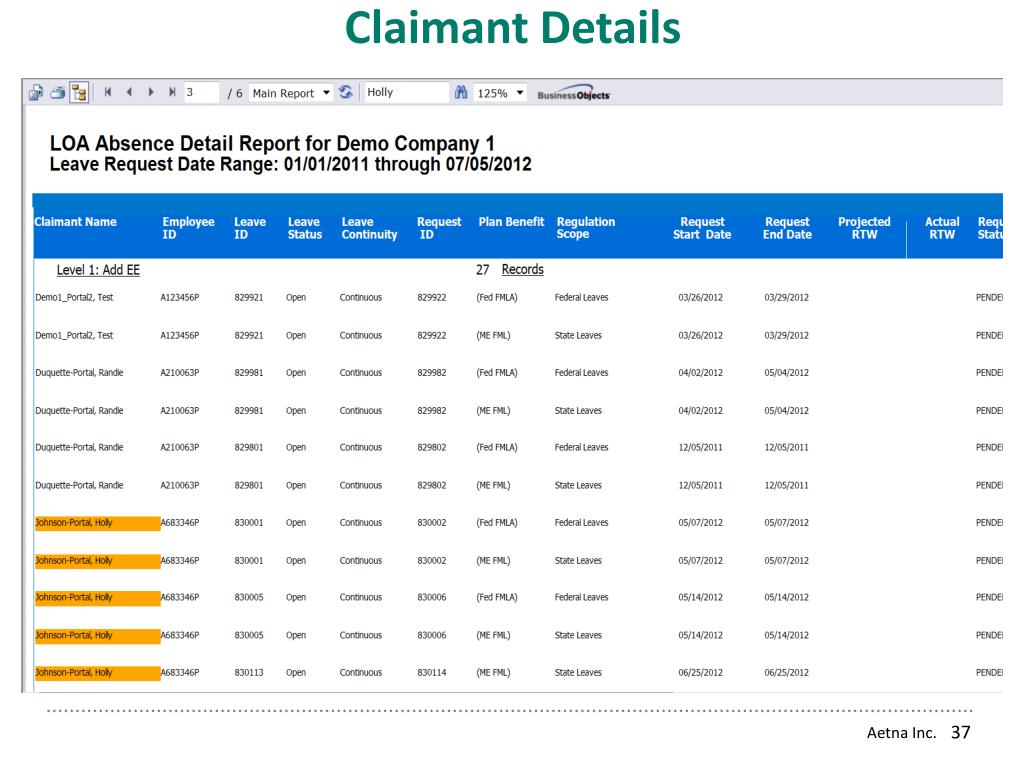The image size is (1024, 768).
Task: Click the Leave Status column header
Action: tap(305, 228)
